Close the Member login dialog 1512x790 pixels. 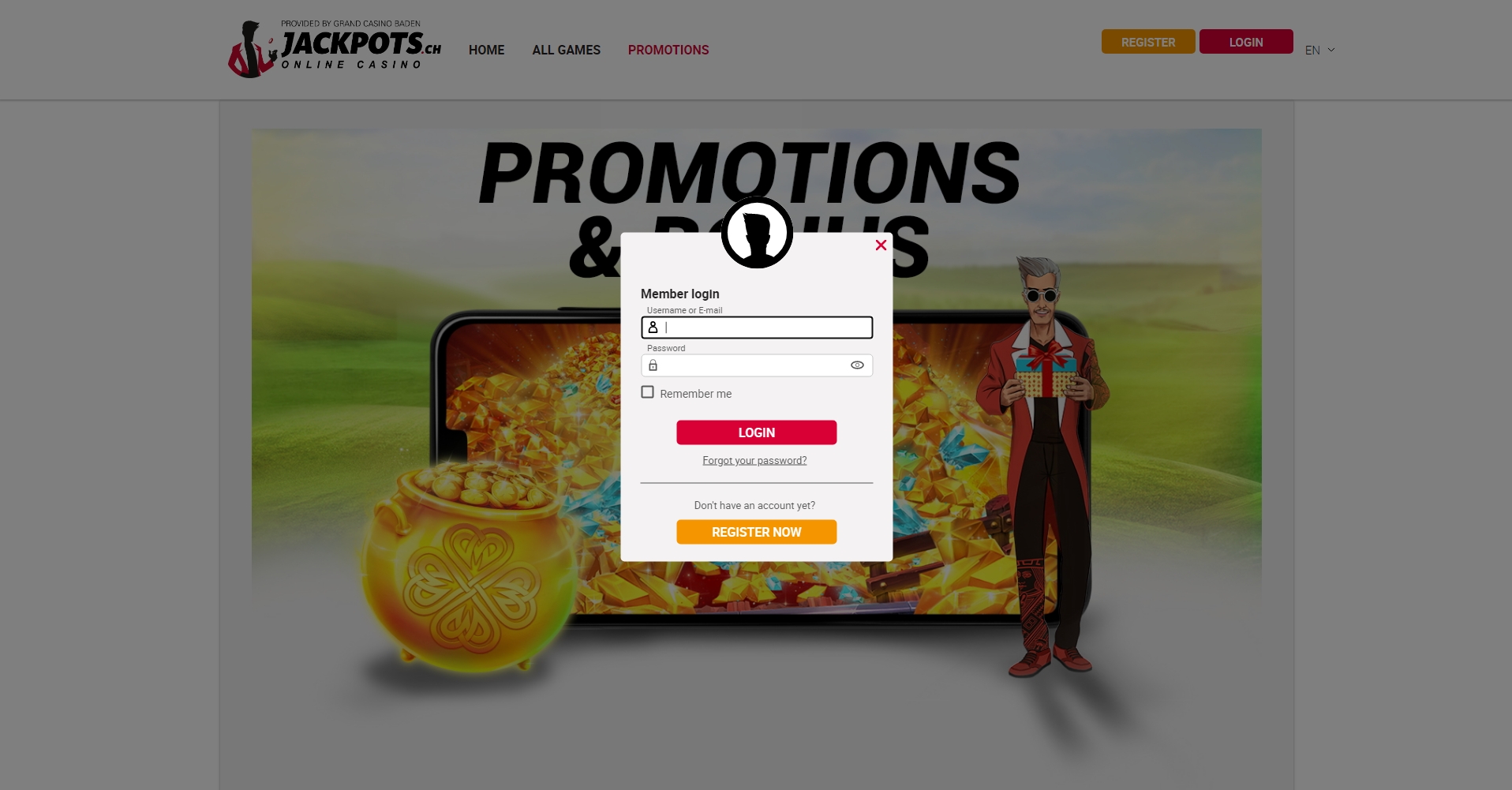click(881, 245)
